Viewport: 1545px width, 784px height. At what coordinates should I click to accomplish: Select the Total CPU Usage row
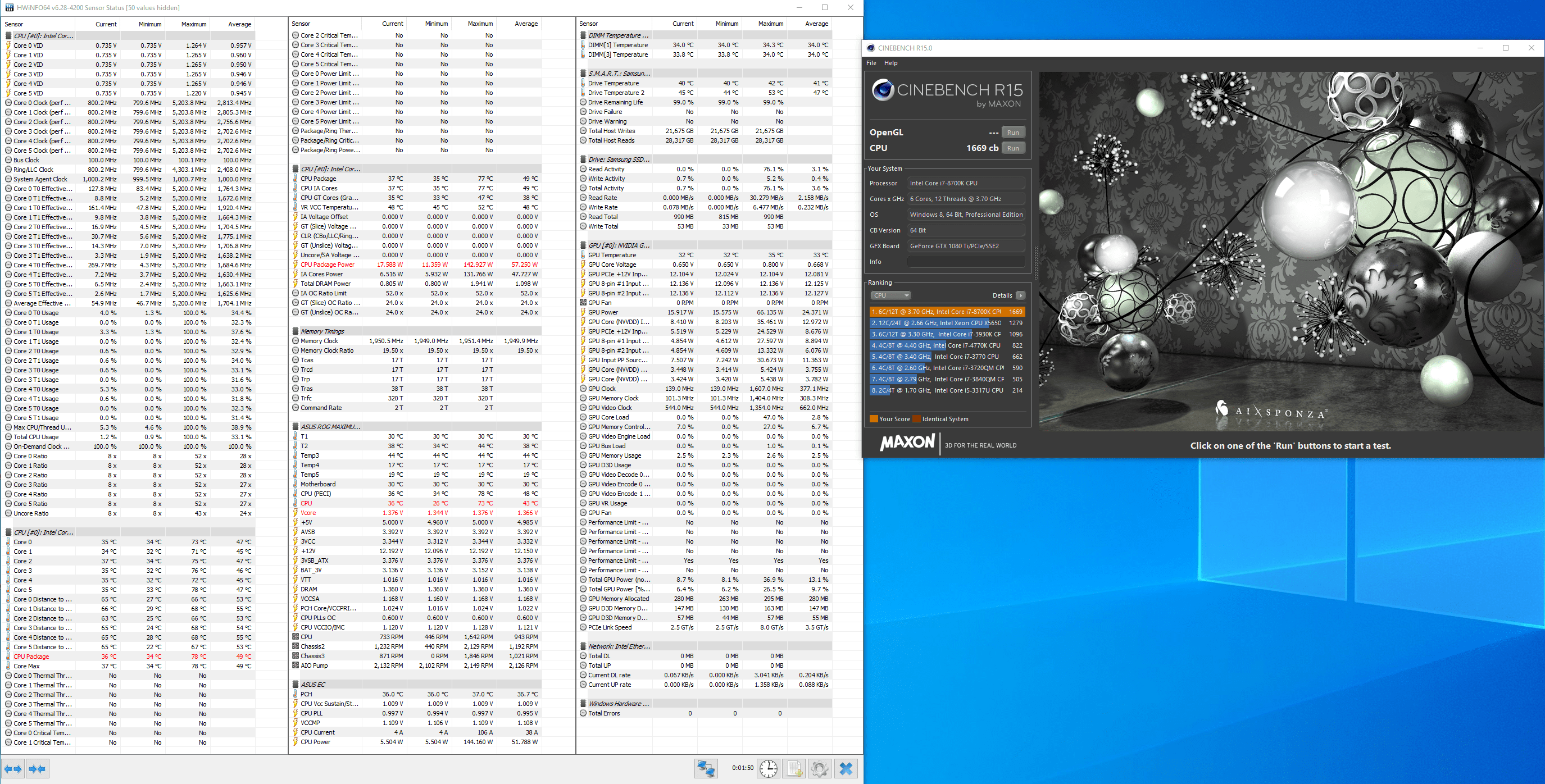click(x=128, y=437)
